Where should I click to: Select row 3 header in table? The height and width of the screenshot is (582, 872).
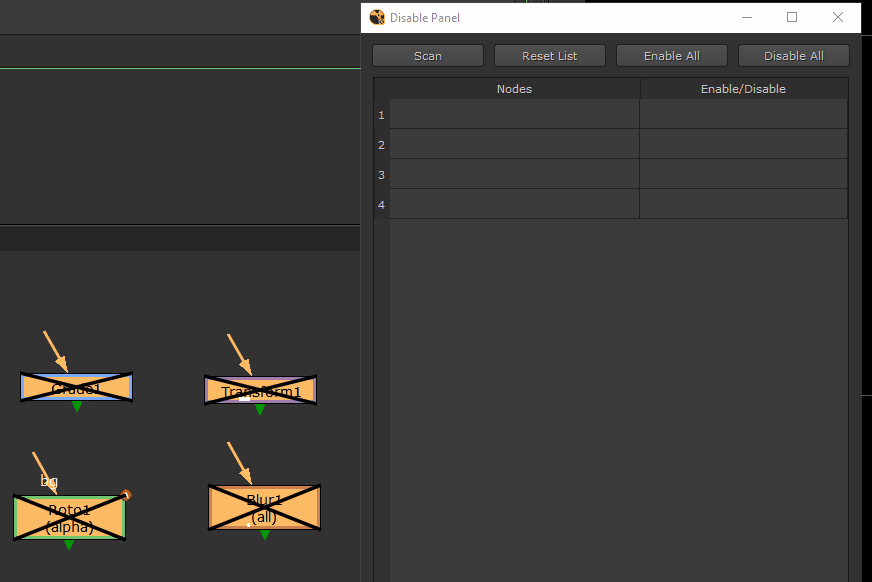pyautogui.click(x=381, y=175)
